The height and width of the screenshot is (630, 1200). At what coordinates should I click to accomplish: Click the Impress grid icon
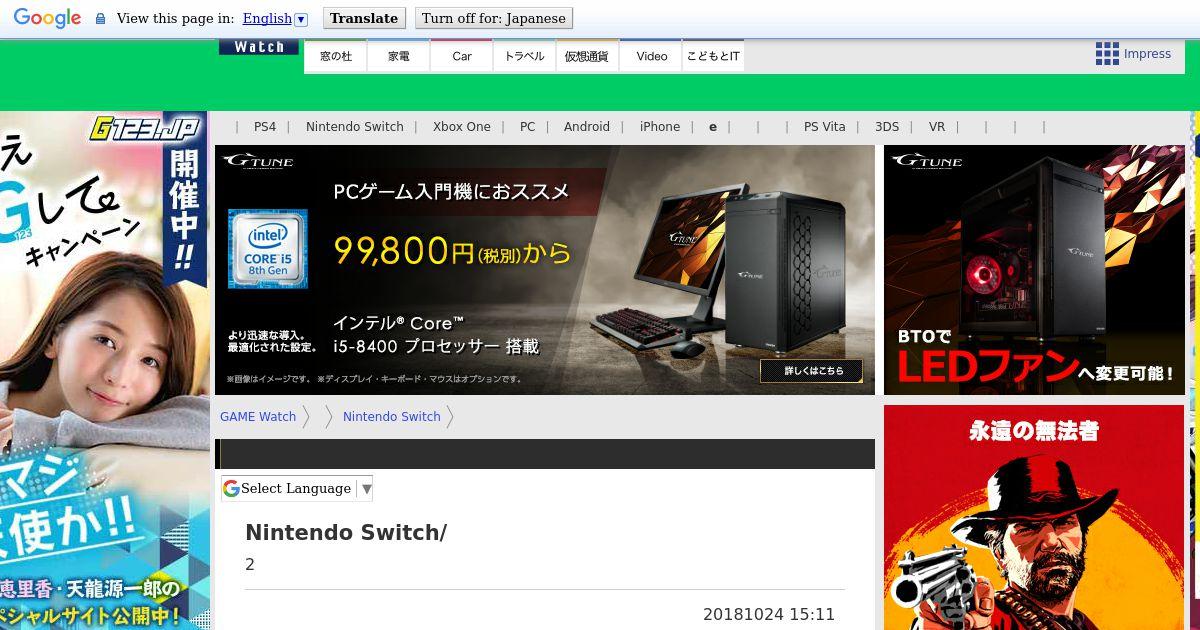click(x=1107, y=54)
